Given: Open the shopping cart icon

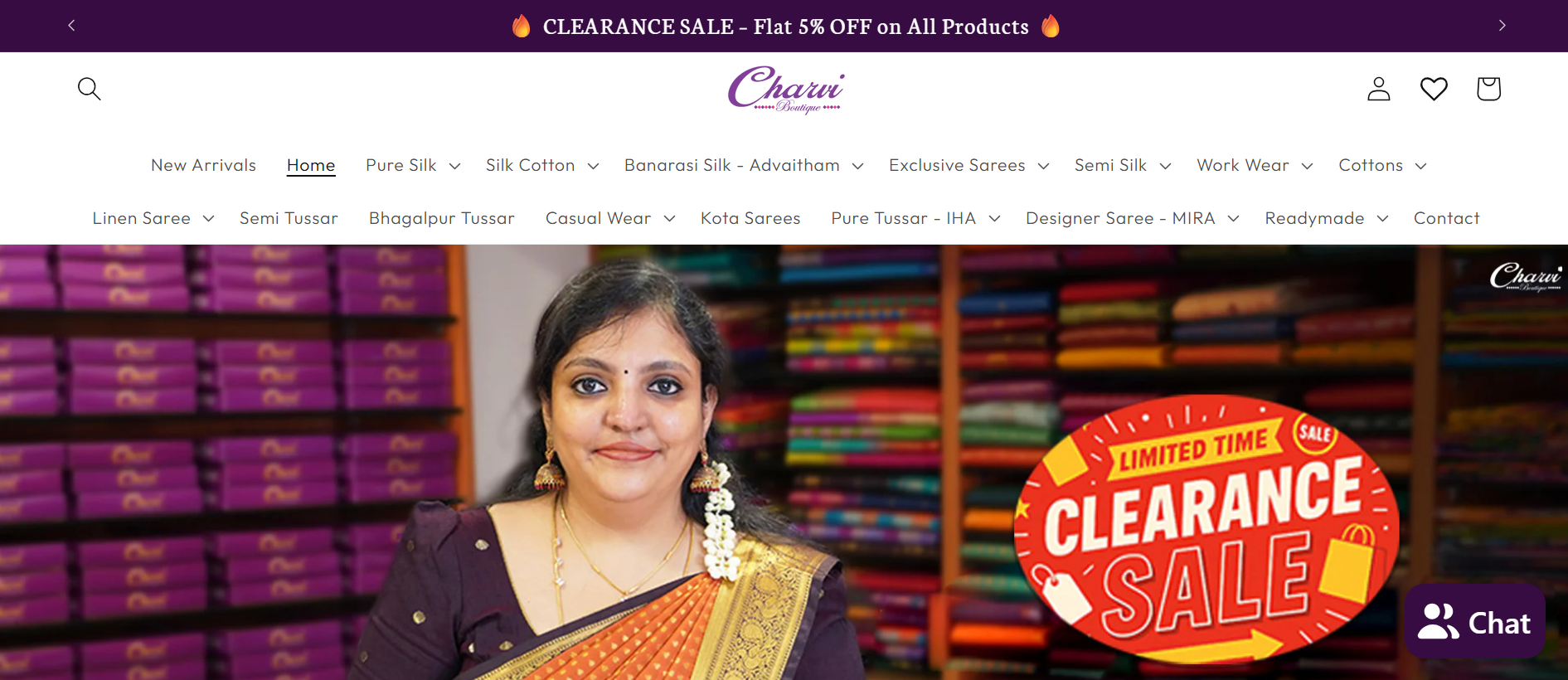Looking at the screenshot, I should (1488, 89).
